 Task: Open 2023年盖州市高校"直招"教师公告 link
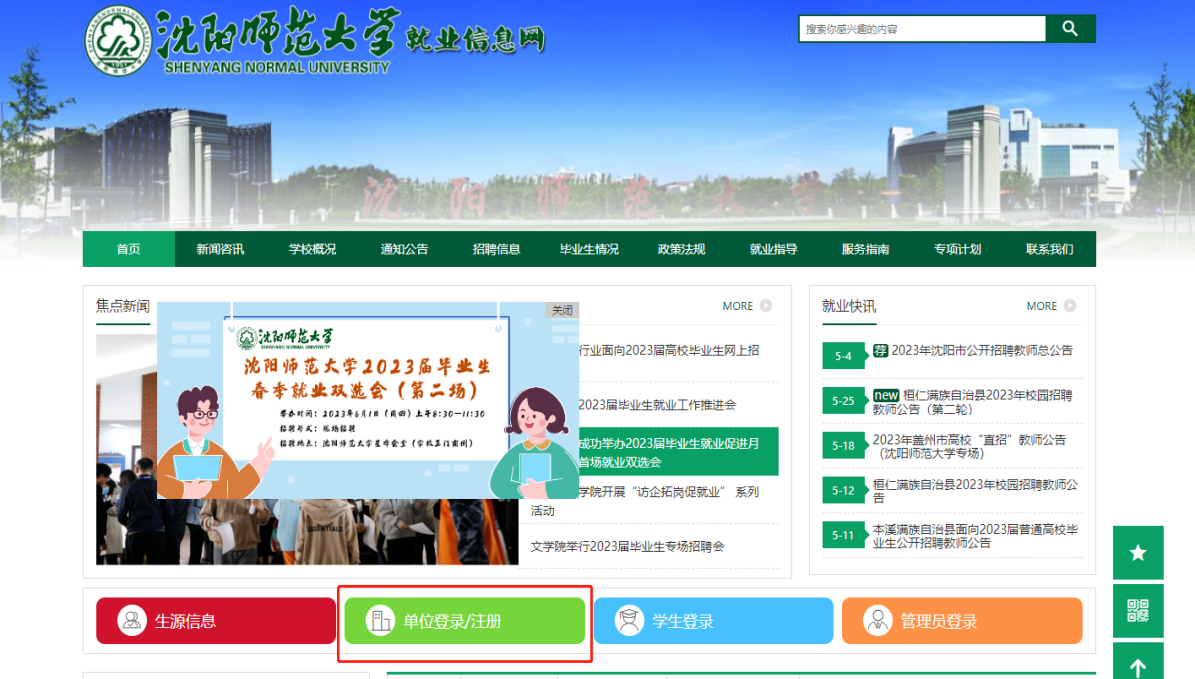(969, 446)
